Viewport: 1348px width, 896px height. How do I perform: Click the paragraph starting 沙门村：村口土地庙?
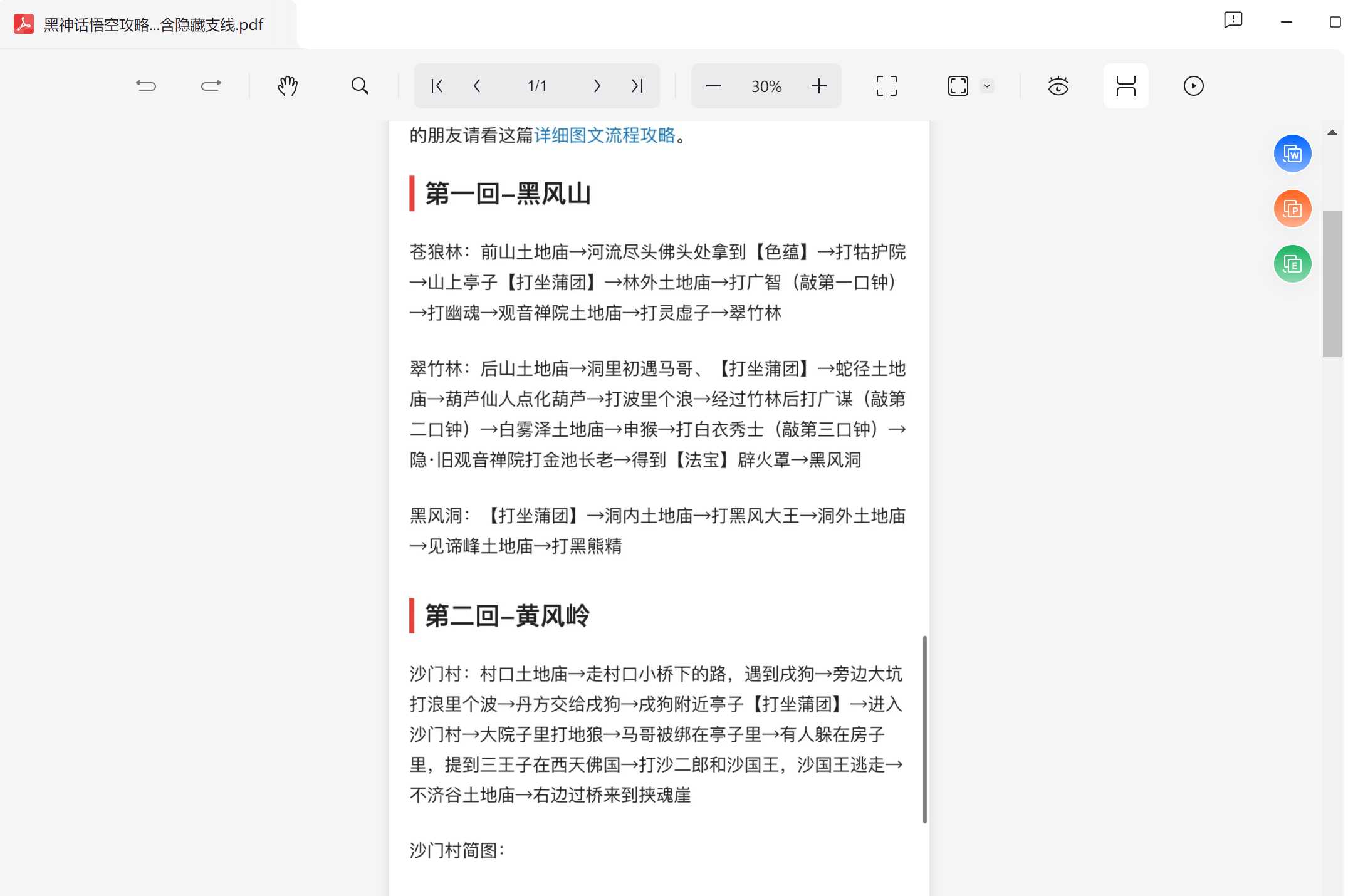[656, 734]
